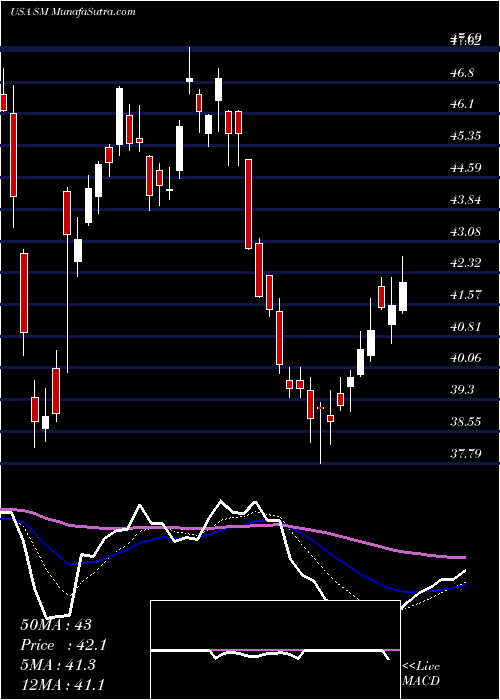Click the '50MA : 43' readout
The height and width of the screenshot is (700, 500).
pos(56,625)
